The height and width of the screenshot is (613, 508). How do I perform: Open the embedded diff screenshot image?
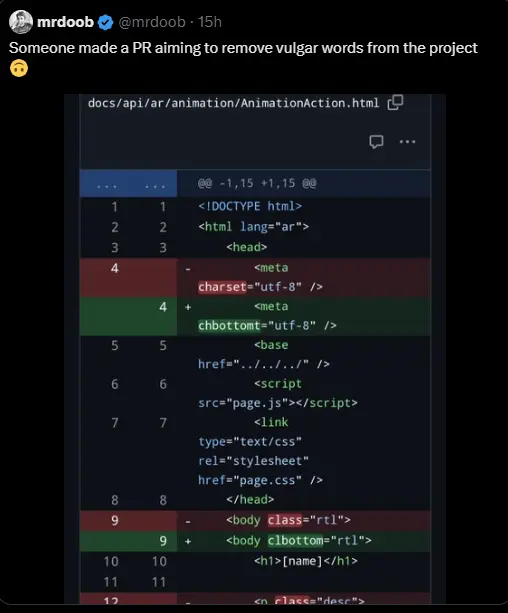point(255,349)
